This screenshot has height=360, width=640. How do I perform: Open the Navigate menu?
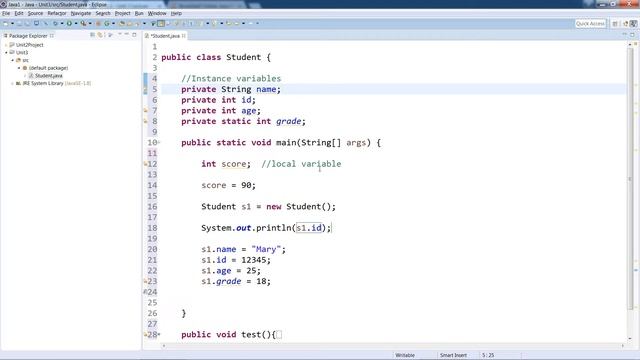(81, 13)
